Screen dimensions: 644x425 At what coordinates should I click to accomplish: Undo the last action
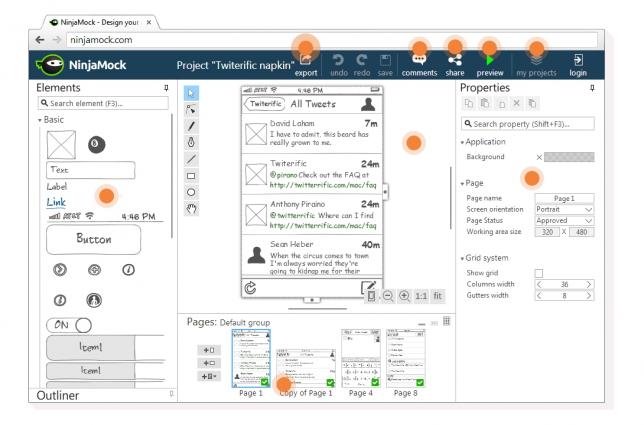(x=338, y=60)
